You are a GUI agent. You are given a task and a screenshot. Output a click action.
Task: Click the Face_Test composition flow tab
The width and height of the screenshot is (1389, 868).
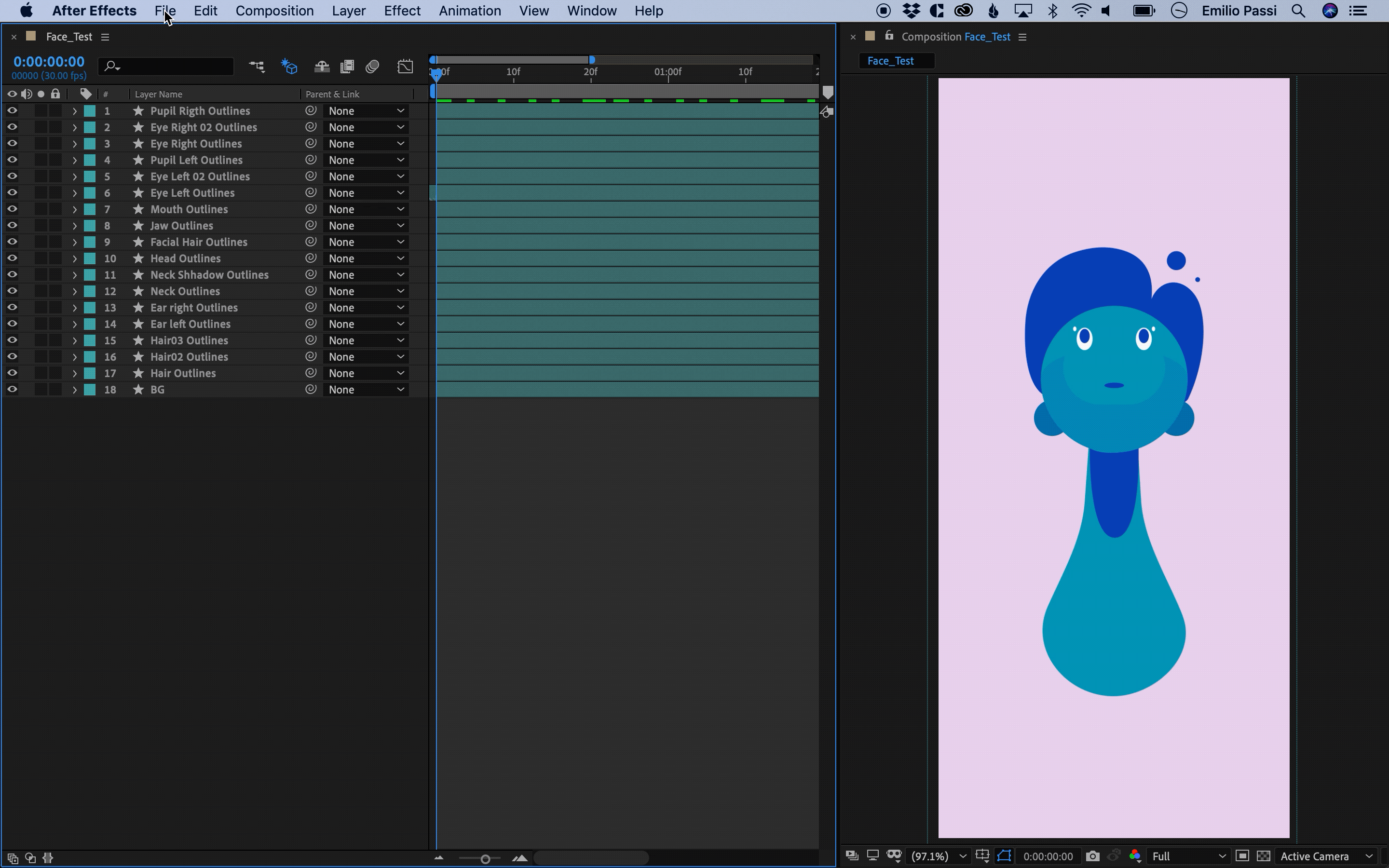pyautogui.click(x=890, y=61)
